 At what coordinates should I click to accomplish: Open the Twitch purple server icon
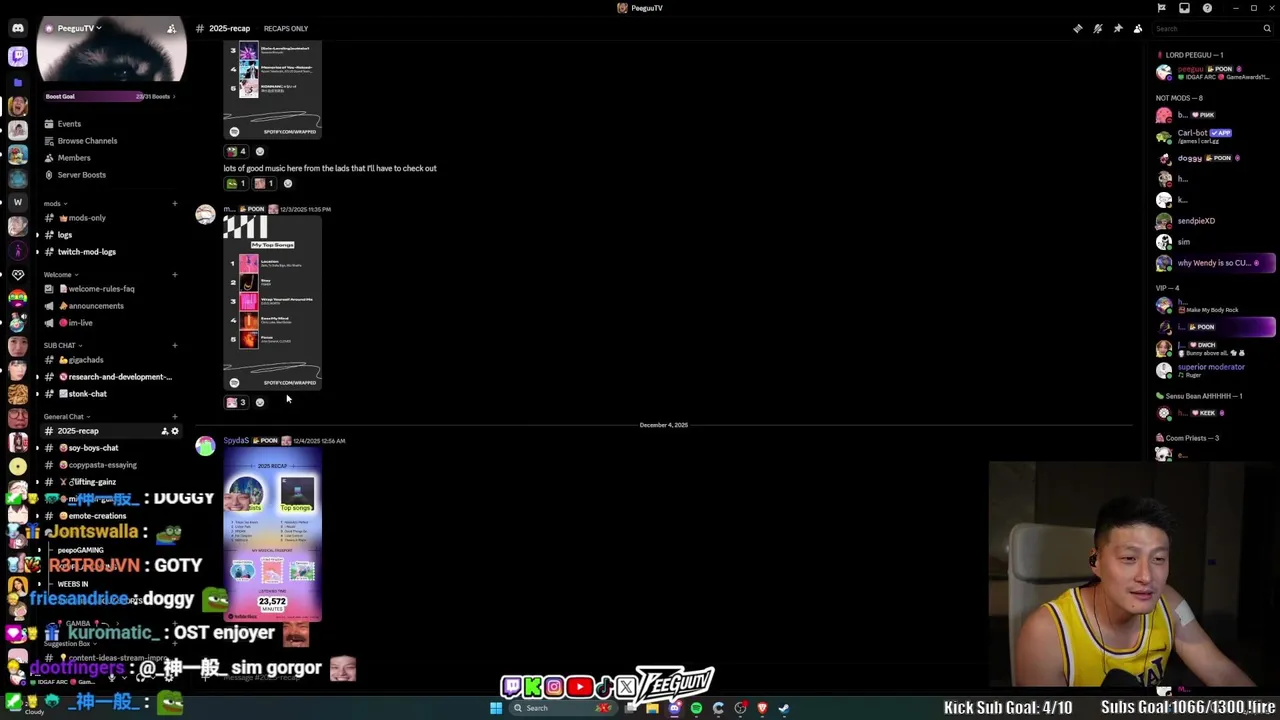pyautogui.click(x=17, y=56)
